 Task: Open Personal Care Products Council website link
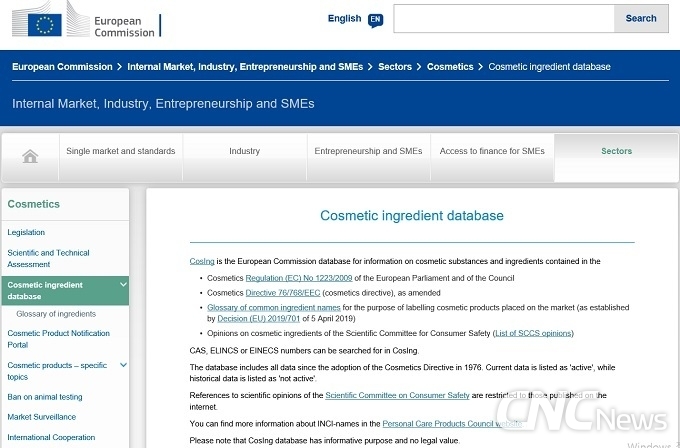pyautogui.click(x=452, y=423)
